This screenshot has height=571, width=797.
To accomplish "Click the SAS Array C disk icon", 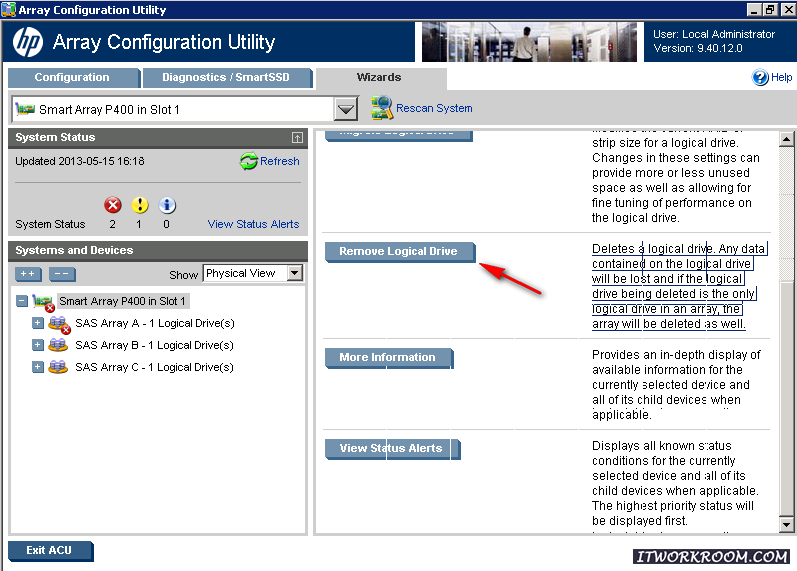I will pos(58,367).
